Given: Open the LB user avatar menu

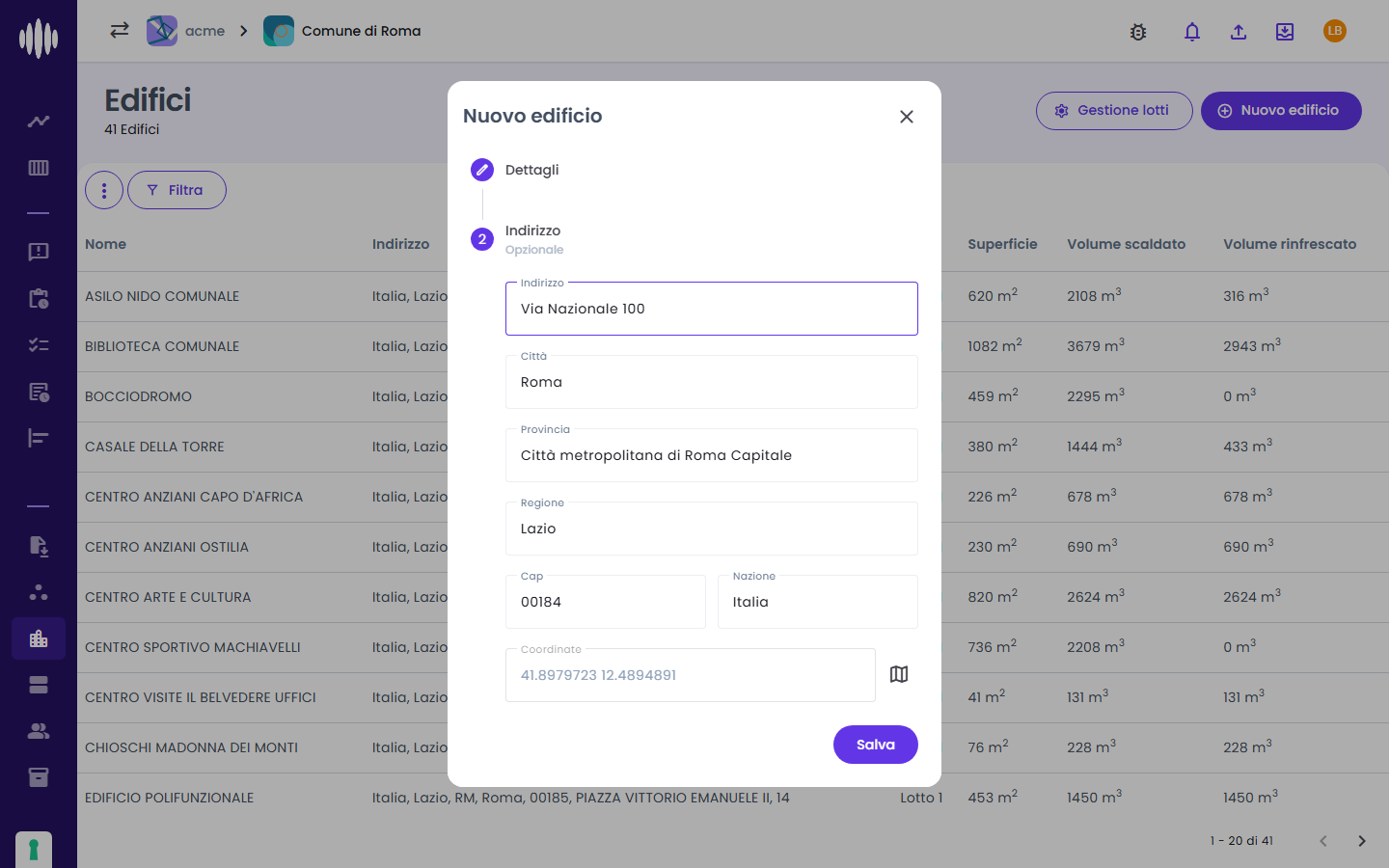Looking at the screenshot, I should click(x=1335, y=31).
